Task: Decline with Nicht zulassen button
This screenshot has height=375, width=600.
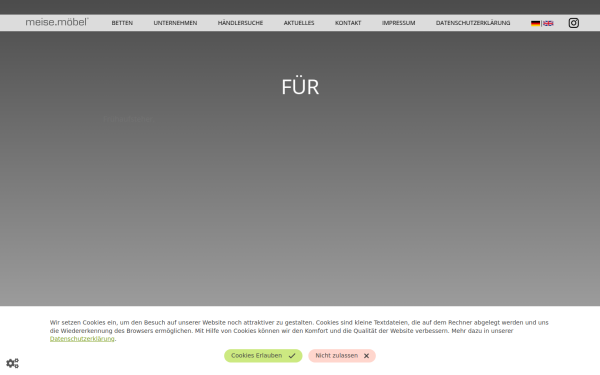Action: pos(342,356)
